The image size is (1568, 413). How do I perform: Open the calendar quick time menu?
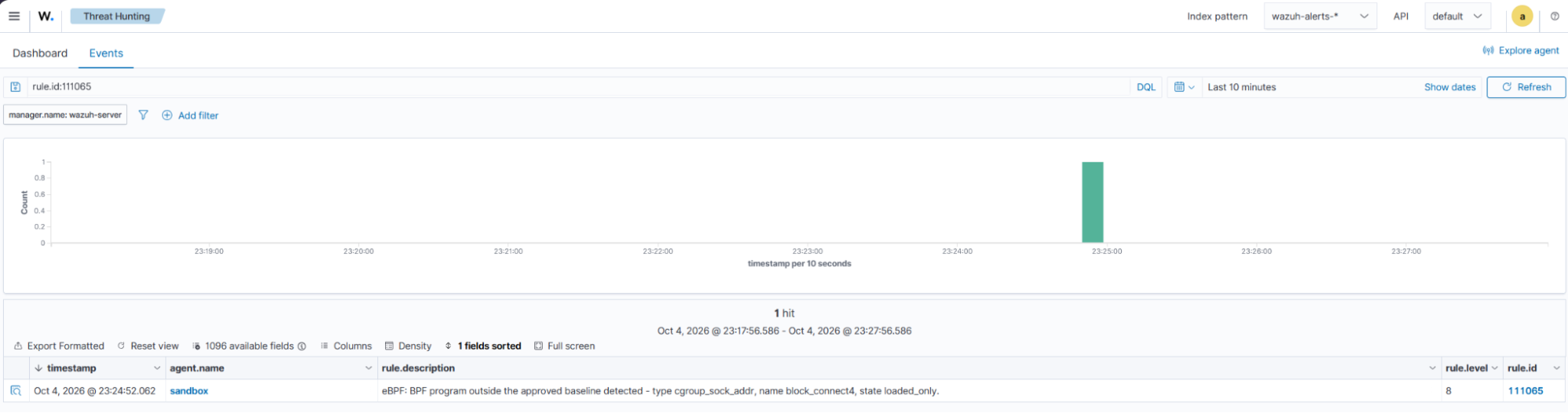pos(1184,87)
